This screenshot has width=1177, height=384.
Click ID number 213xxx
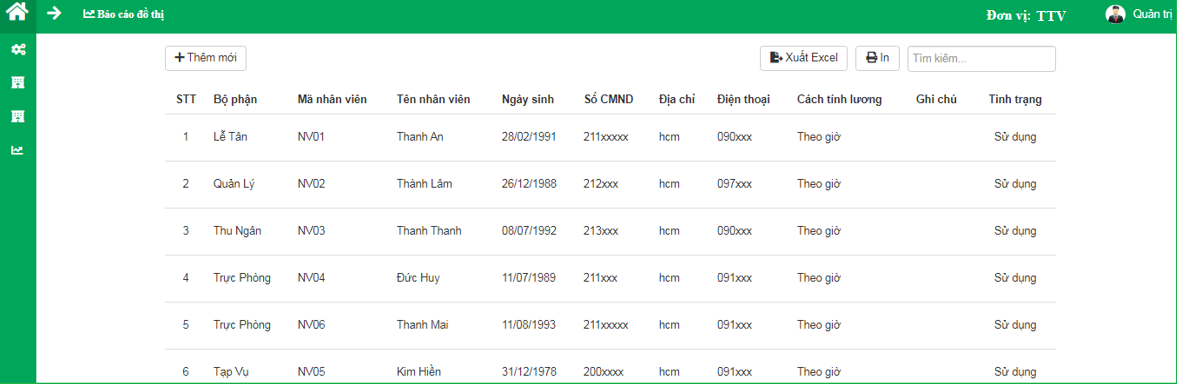(x=601, y=231)
